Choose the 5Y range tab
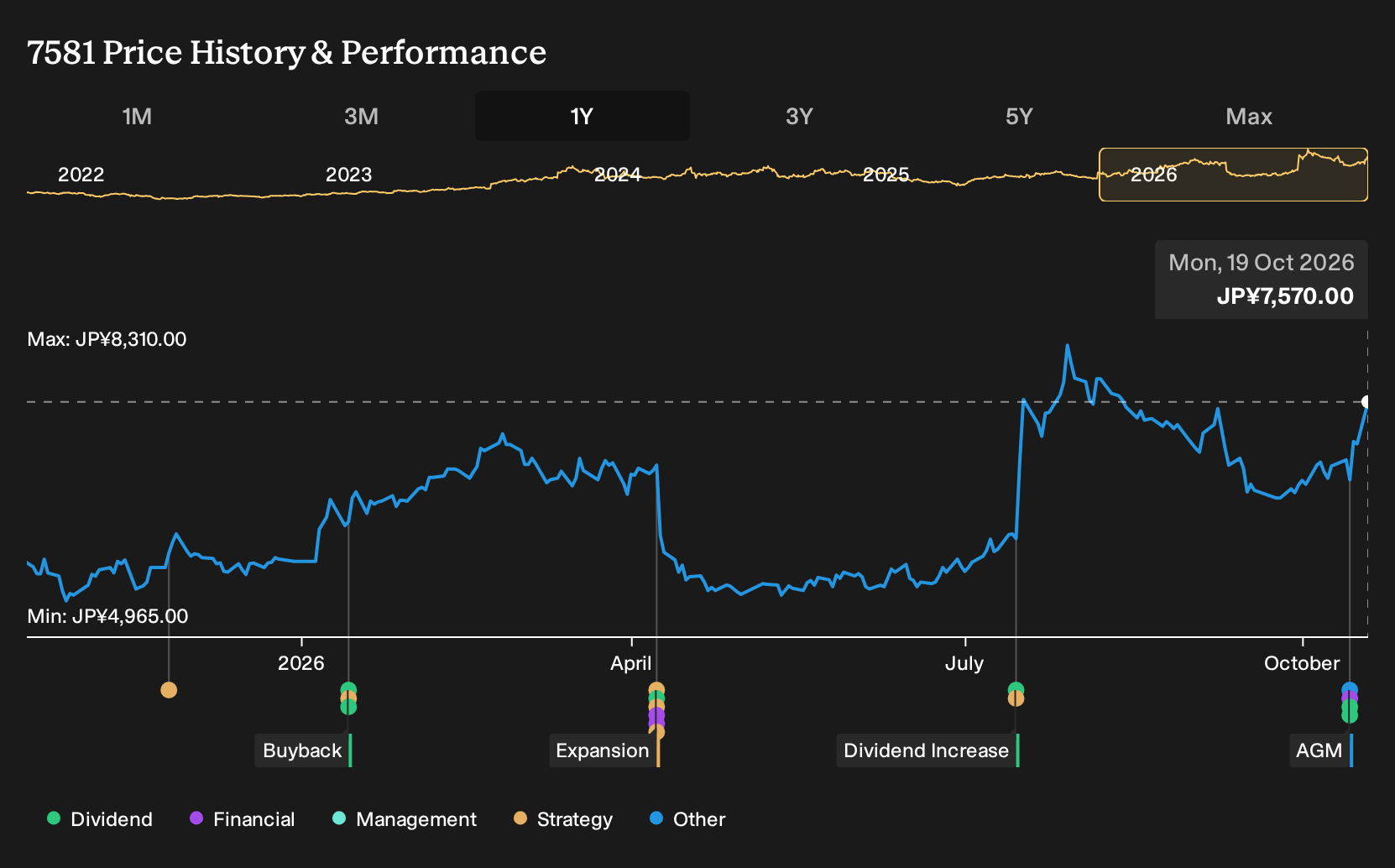 pos(1019,116)
